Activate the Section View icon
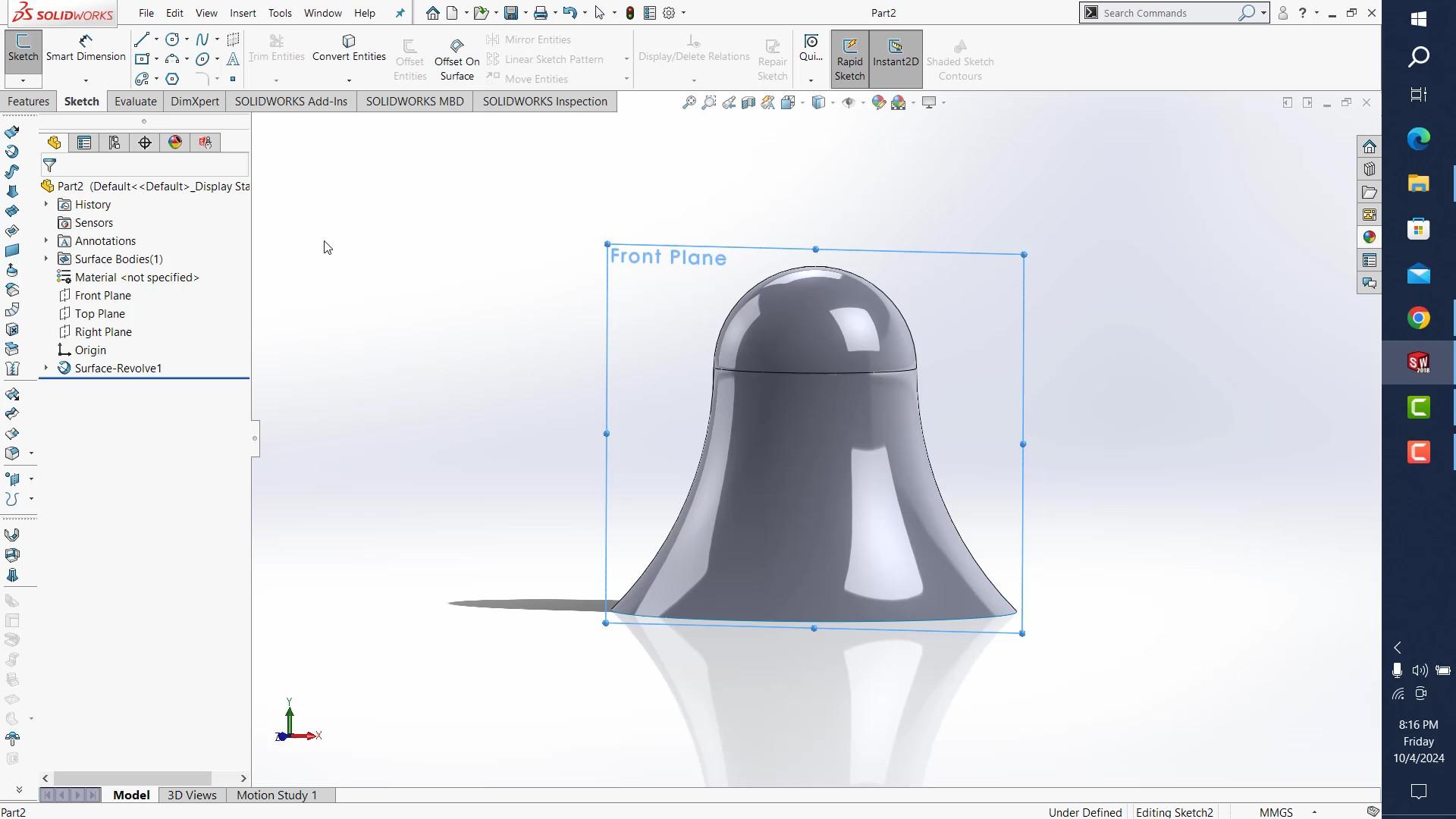The image size is (1456, 819). (x=748, y=102)
